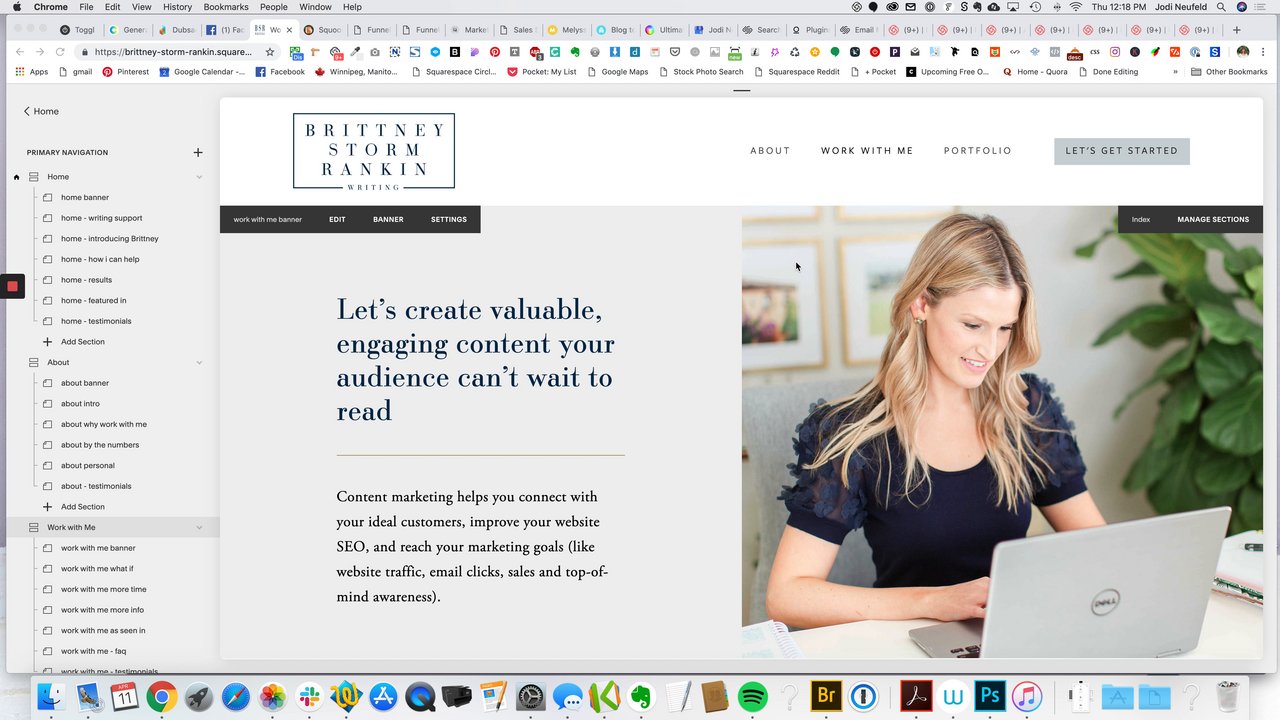Click the red record button on left edge
The height and width of the screenshot is (720, 1280).
click(x=12, y=286)
